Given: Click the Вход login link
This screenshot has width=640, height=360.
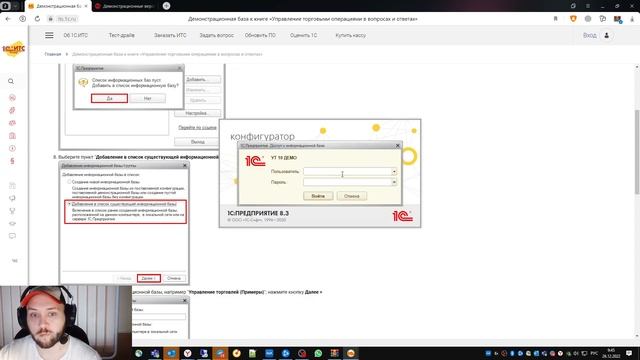Looking at the screenshot, I should 589,36.
